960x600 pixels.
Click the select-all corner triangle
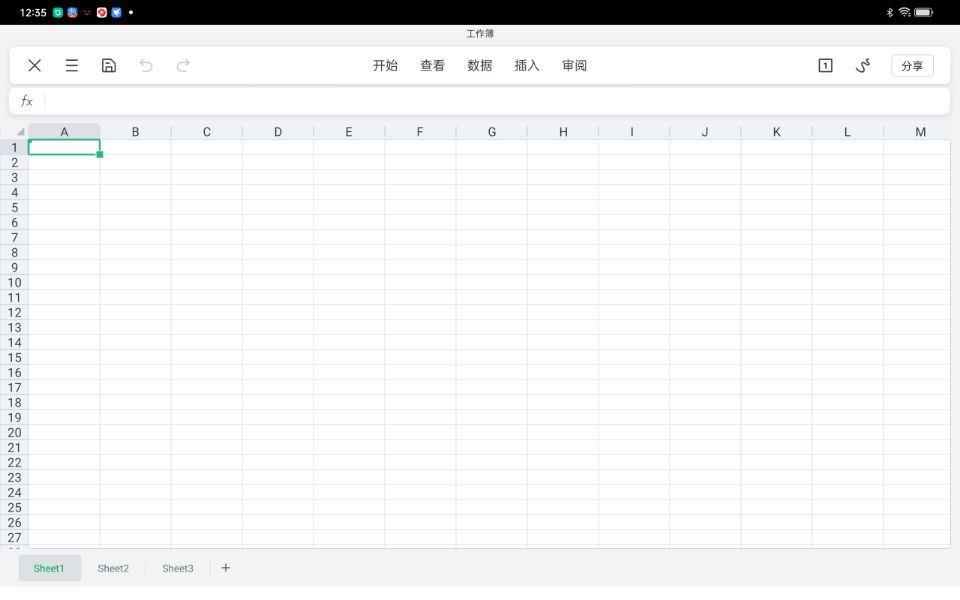[19, 132]
